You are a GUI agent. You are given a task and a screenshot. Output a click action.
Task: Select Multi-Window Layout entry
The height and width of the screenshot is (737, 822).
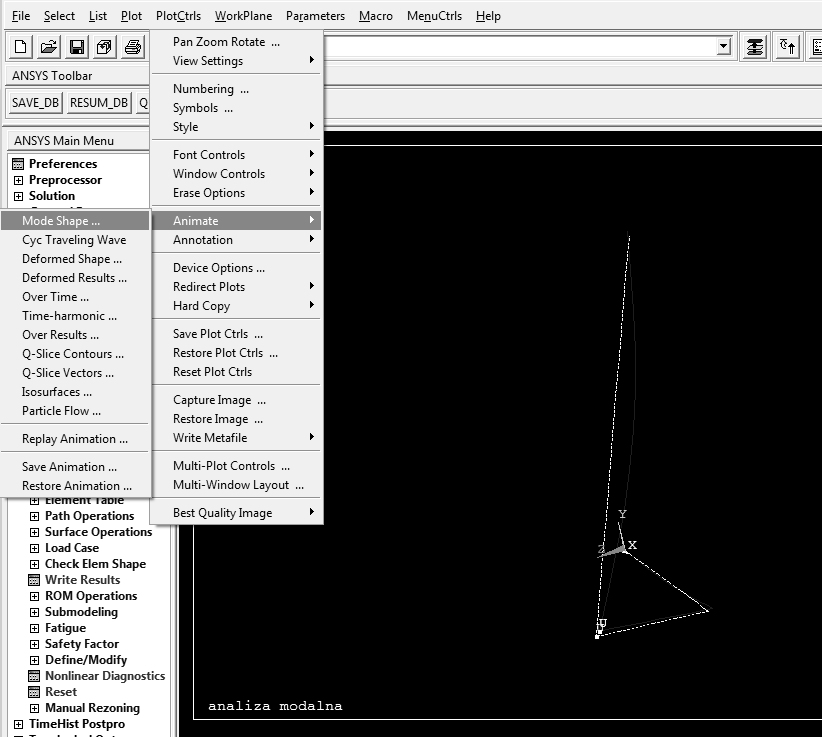tap(236, 485)
